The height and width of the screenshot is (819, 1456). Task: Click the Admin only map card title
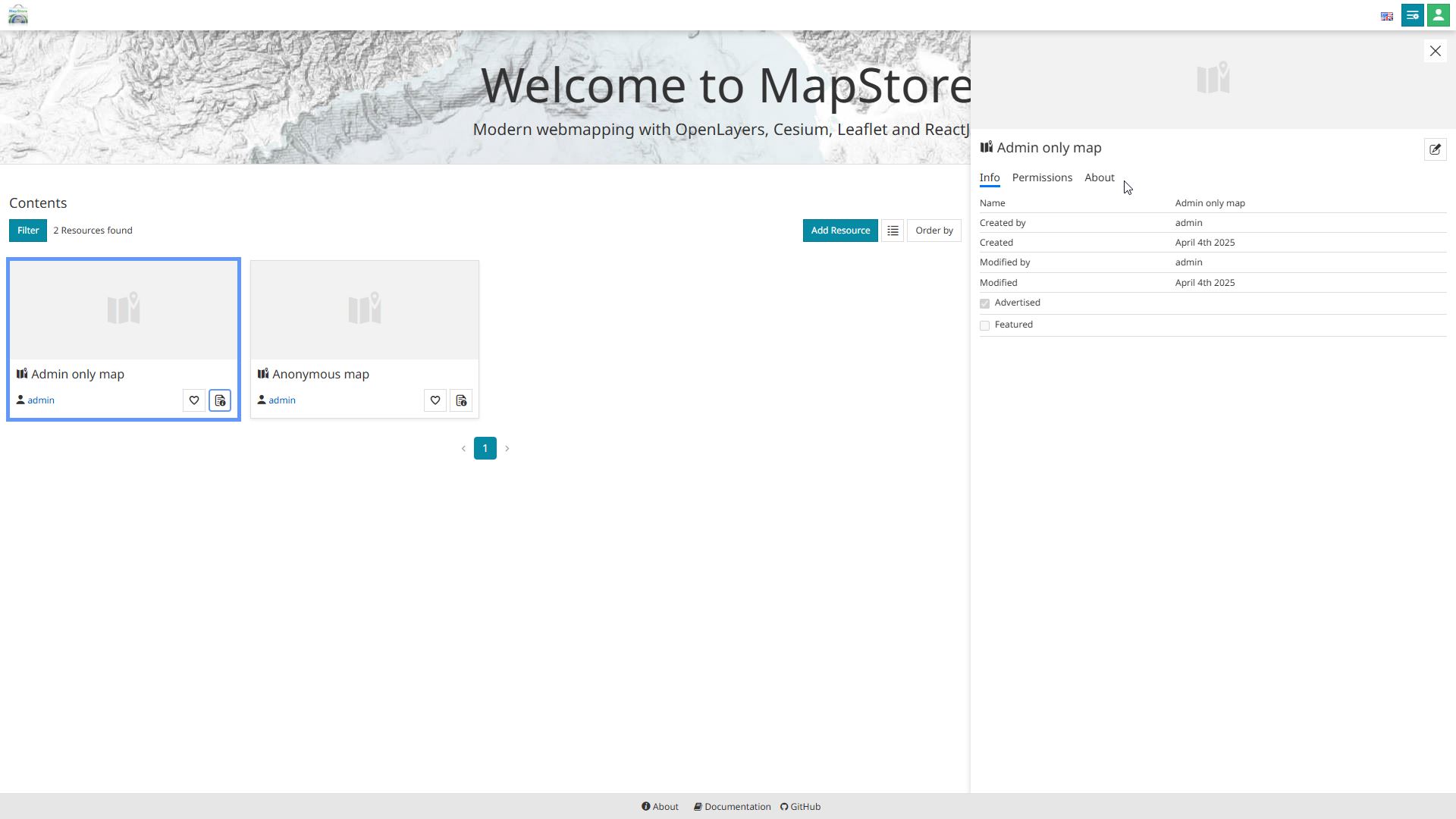77,375
